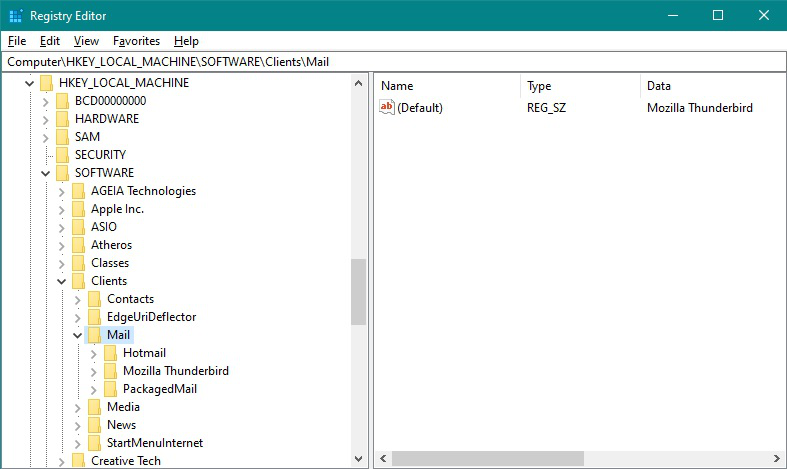This screenshot has height=469, width=787.
Task: Click the HKEY_LOCAL_MACHINE folder icon
Action: (x=46, y=83)
